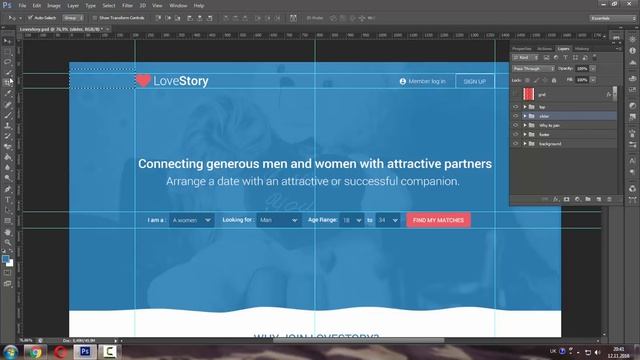Enable Show Transform Controls checkbox

(x=94, y=18)
